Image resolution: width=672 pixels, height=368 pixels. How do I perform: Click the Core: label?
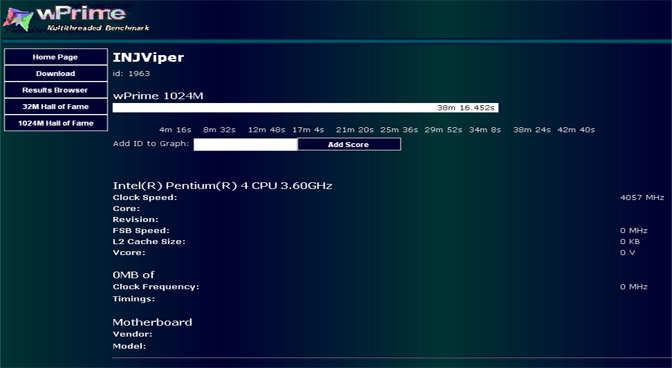click(x=126, y=209)
